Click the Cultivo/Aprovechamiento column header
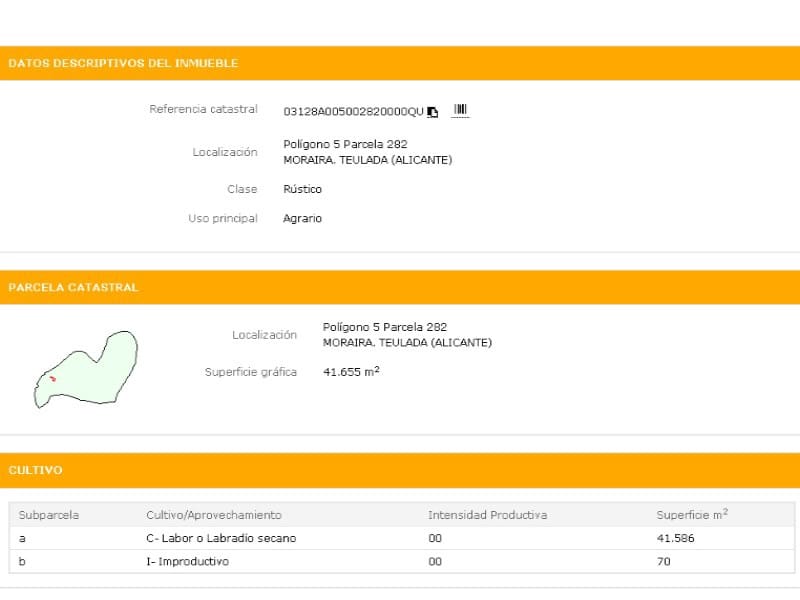 click(214, 515)
